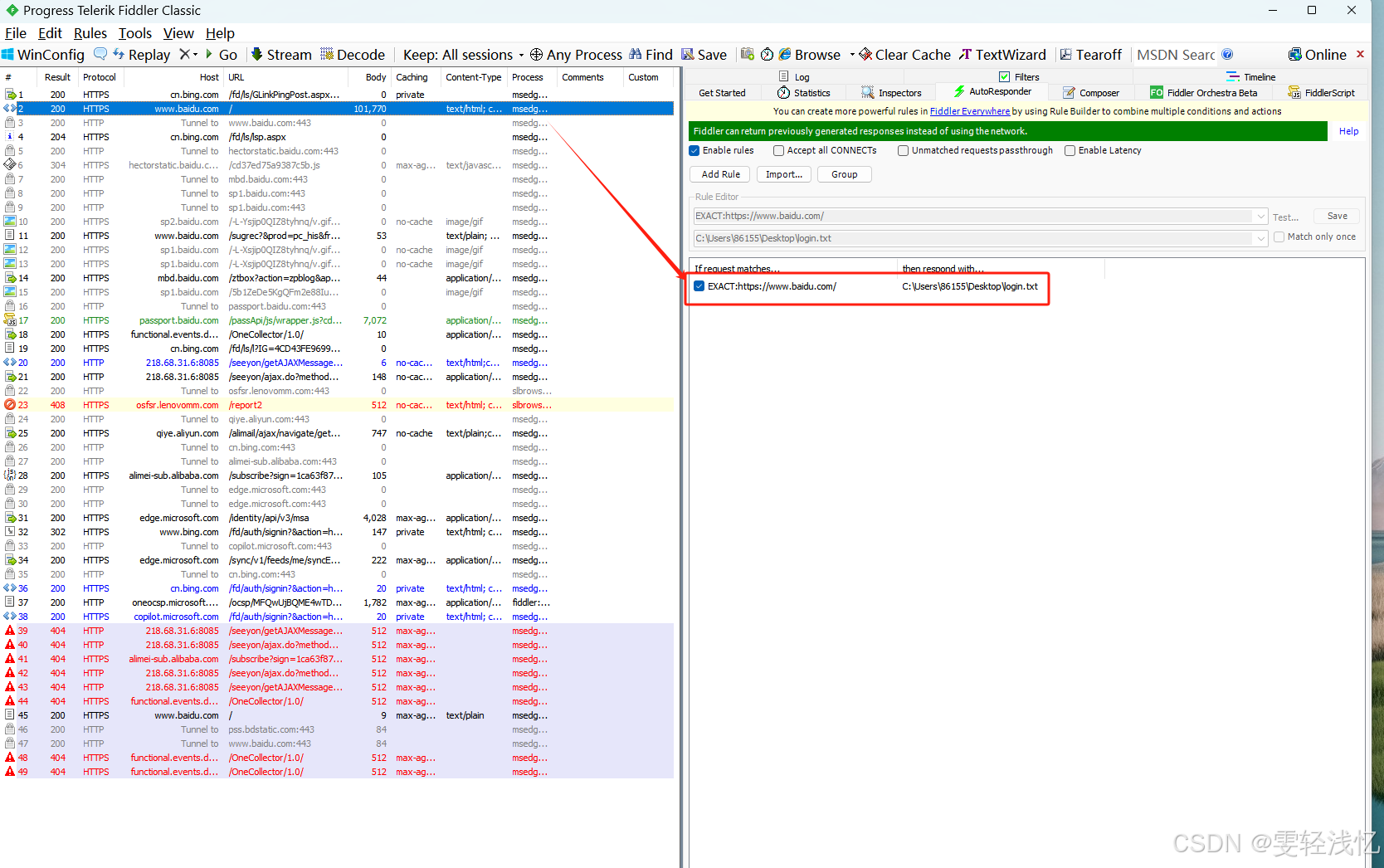Screen dimensions: 1384x868
Task: Toggle the Enable Latency checkbox
Action: pyautogui.click(x=1070, y=151)
